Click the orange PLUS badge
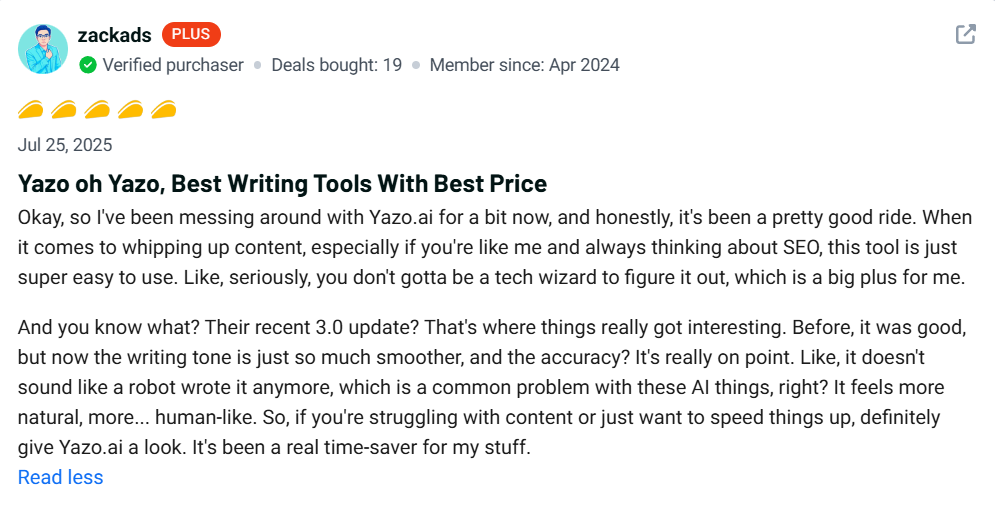 [x=191, y=34]
